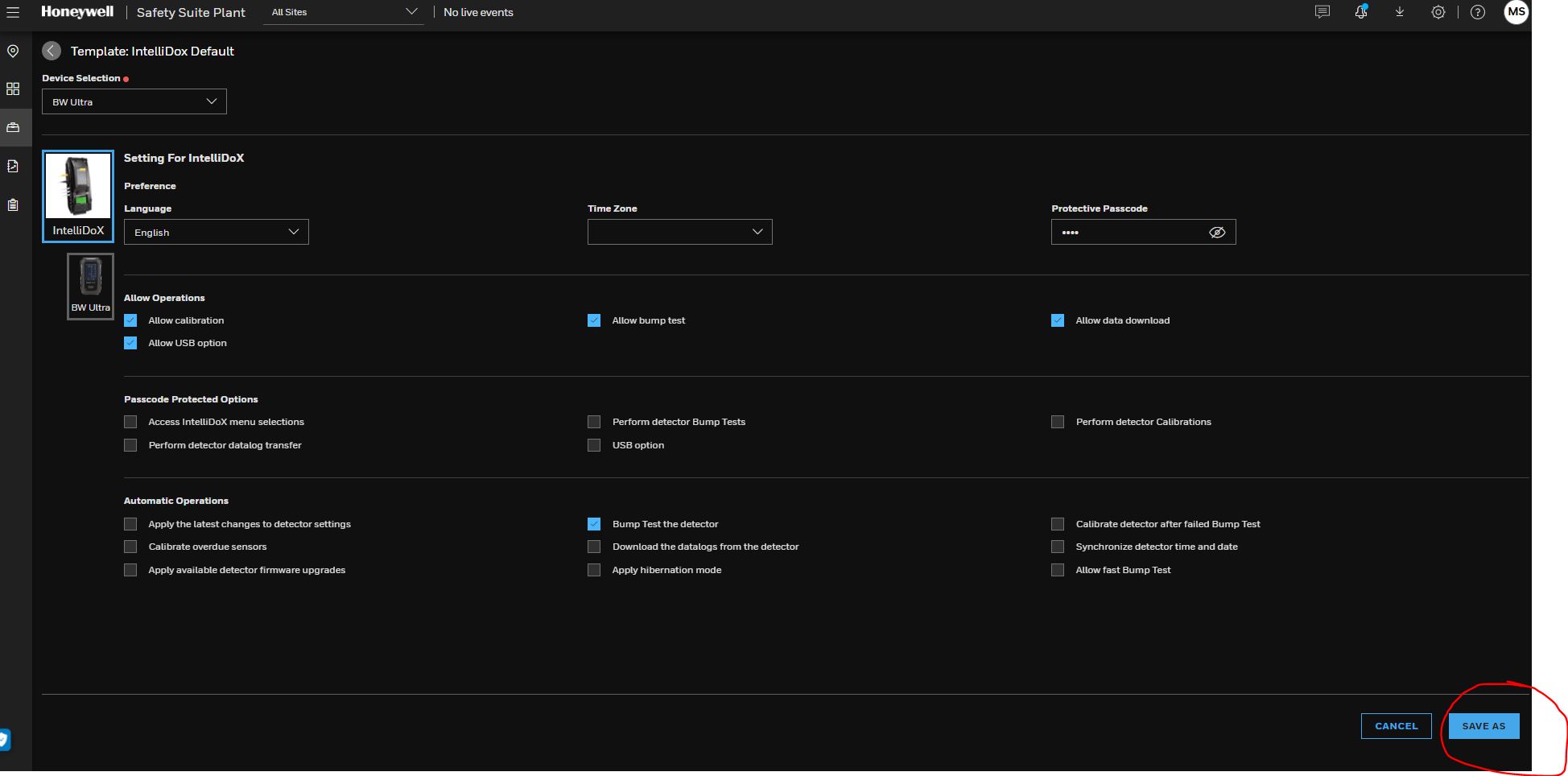The image size is (1568, 776).
Task: Check the Synchronize detector time and date option
Action: coord(1058,547)
